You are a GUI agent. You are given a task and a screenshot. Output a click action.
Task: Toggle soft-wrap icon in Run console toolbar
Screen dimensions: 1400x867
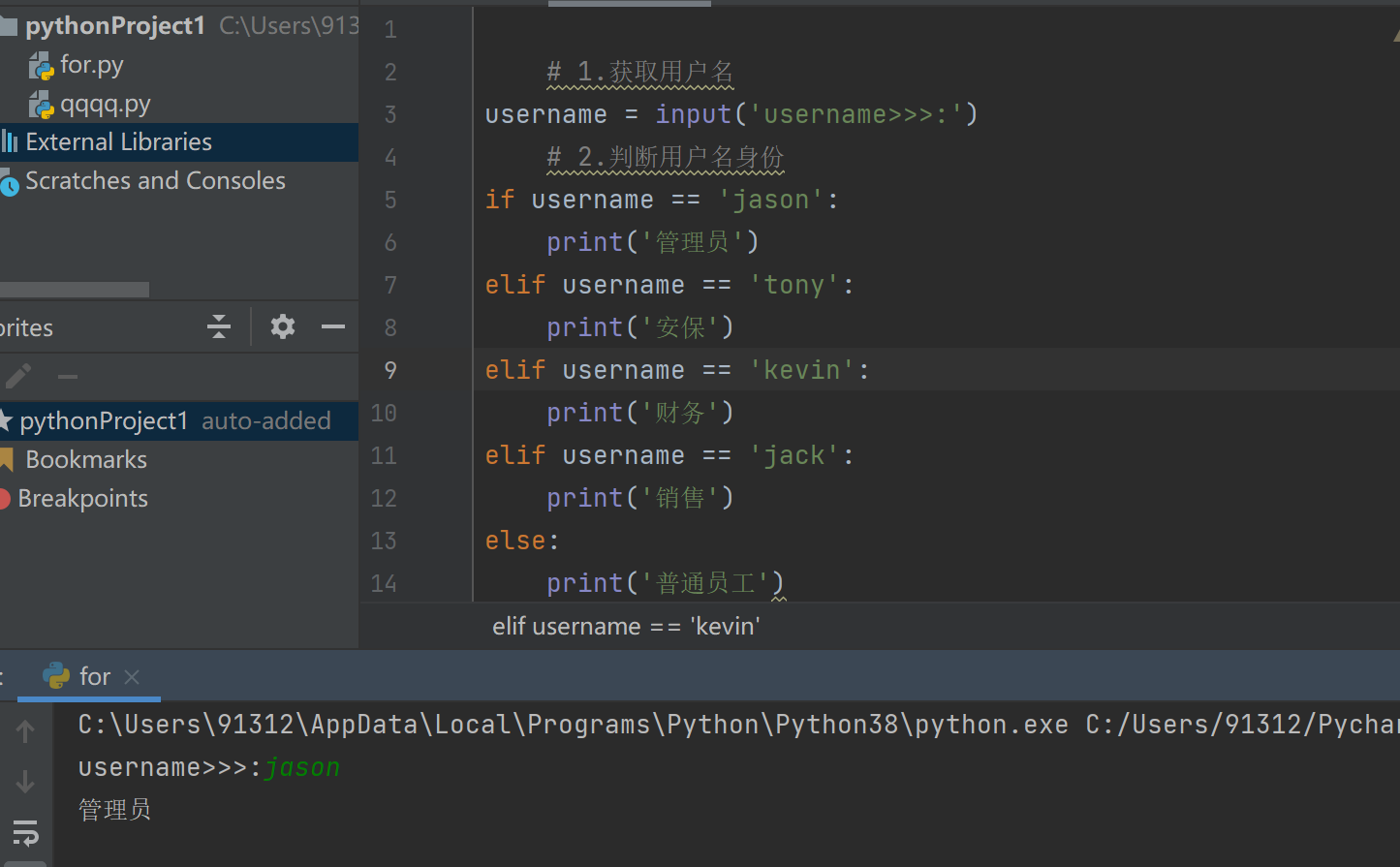(25, 832)
